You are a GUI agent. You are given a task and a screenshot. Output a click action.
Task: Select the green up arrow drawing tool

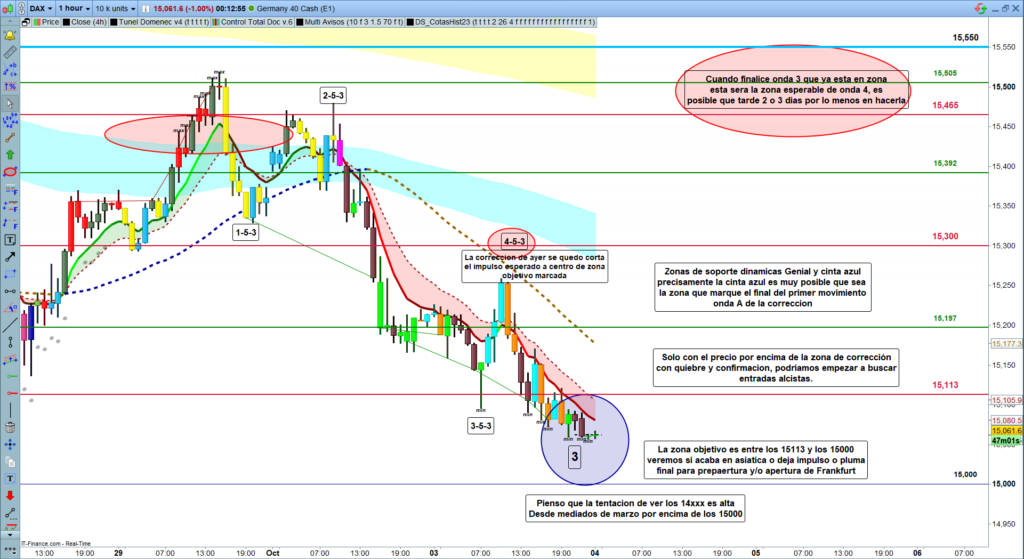[10, 154]
